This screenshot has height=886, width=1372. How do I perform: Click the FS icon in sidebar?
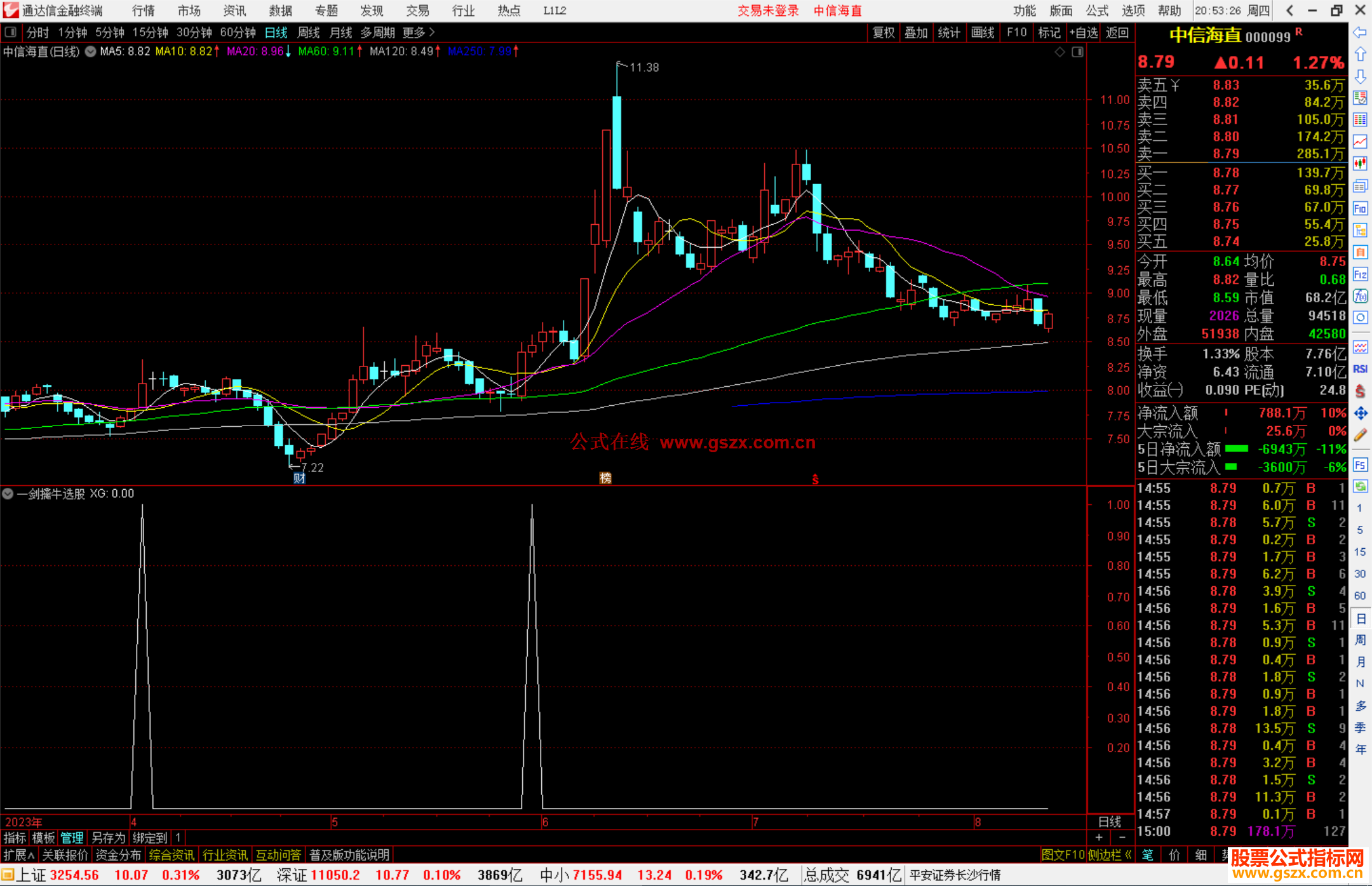point(1360,465)
